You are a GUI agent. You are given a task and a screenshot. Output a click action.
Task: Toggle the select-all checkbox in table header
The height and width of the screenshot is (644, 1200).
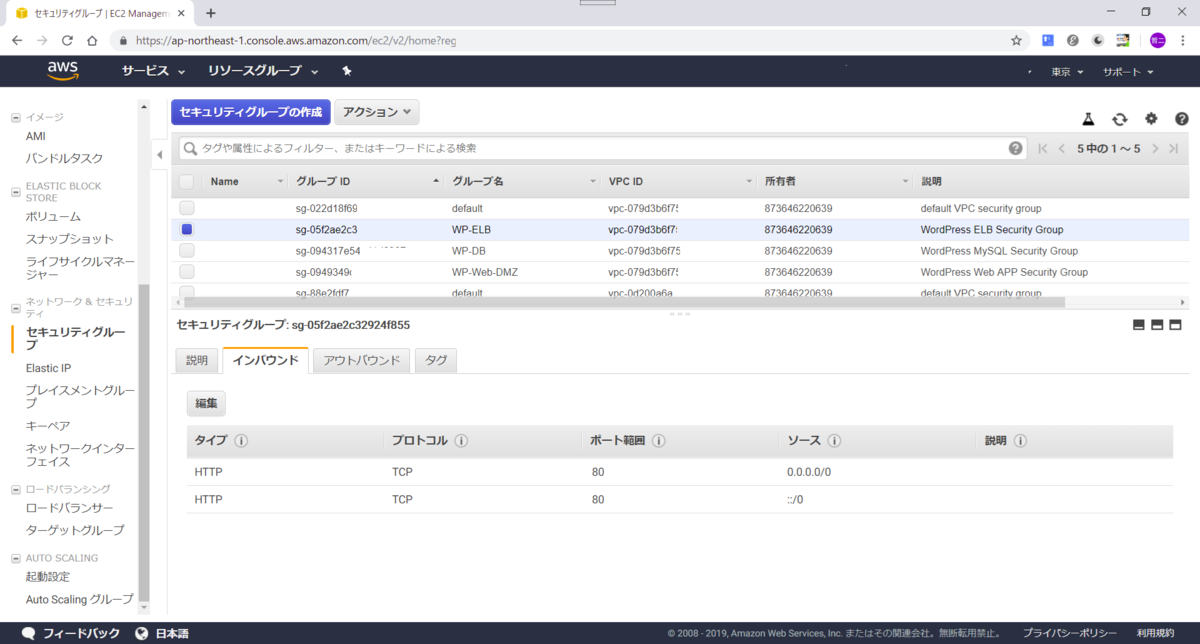186,181
